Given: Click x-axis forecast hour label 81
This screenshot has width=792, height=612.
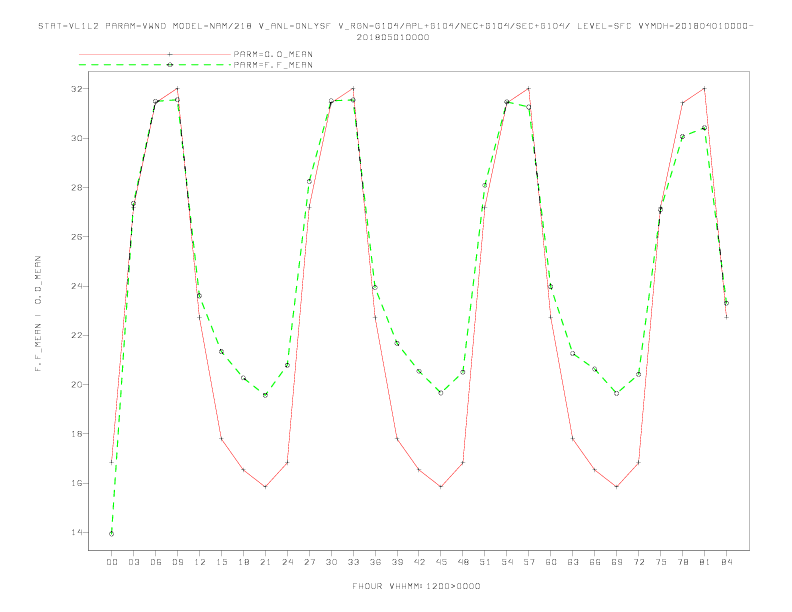Looking at the screenshot, I should click(x=705, y=562).
